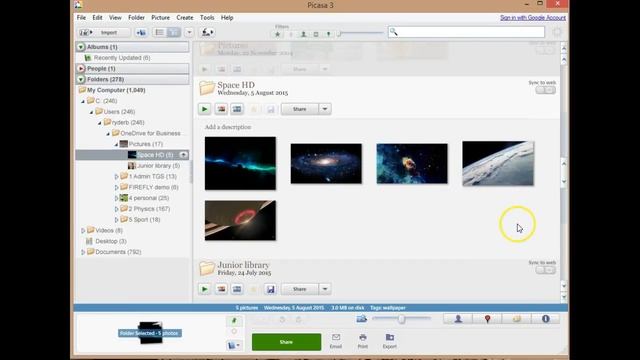The height and width of the screenshot is (360, 640).
Task: Select the Earth from orbit thumbnail
Action: click(x=498, y=163)
